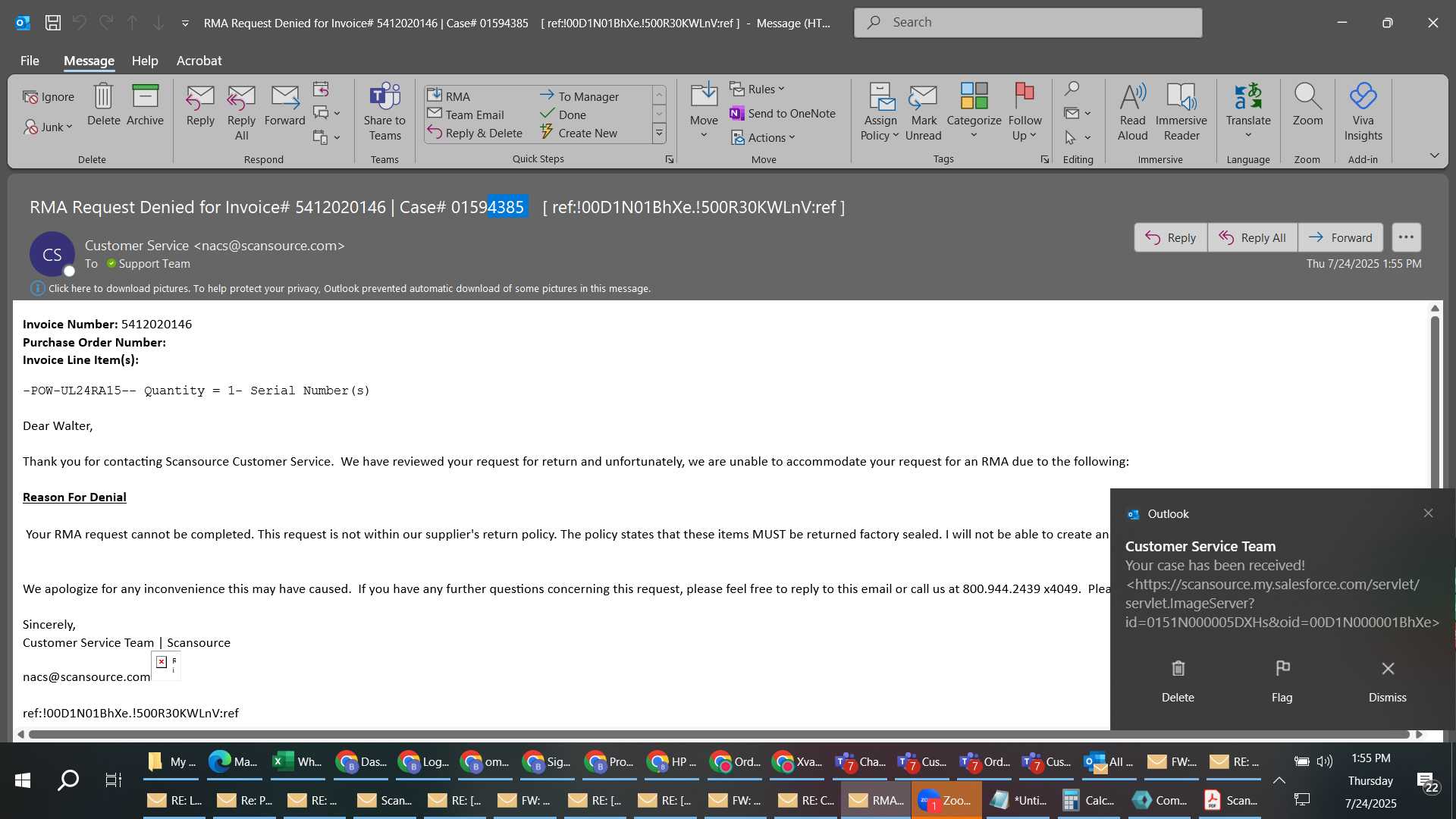Image resolution: width=1456 pixels, height=819 pixels.
Task: Send message to OneNote
Action: (x=783, y=113)
